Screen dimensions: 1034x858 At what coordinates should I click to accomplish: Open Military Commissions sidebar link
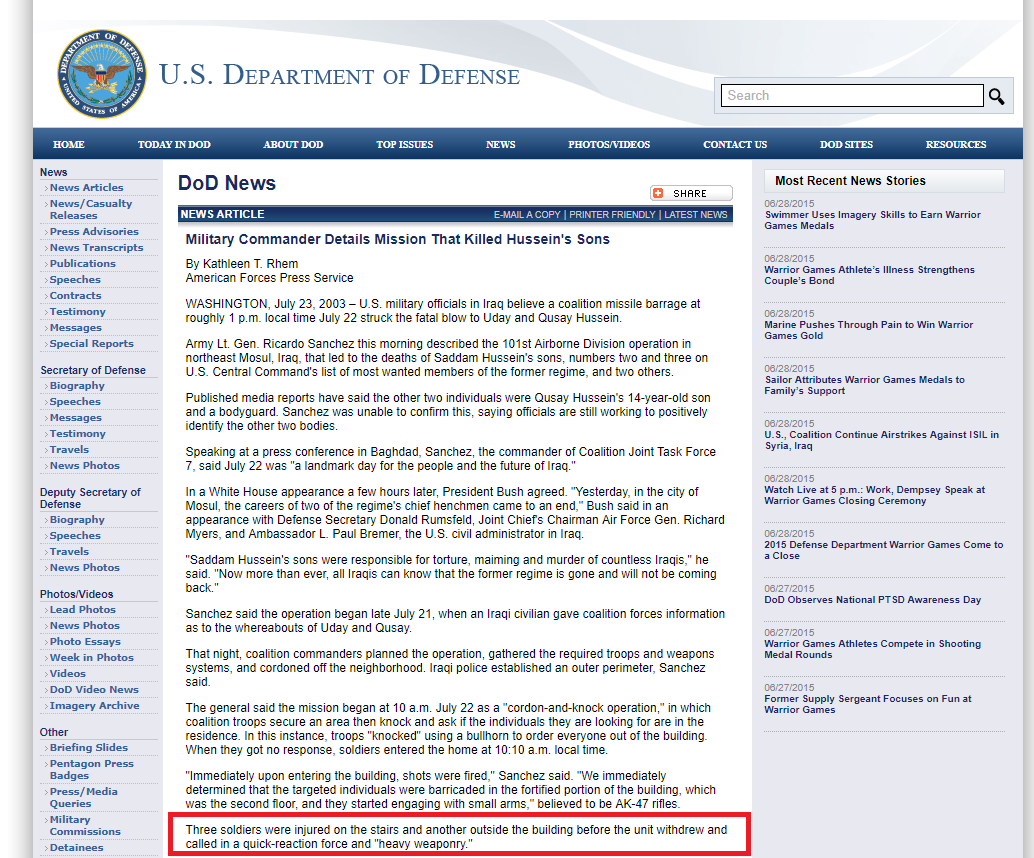coord(85,826)
